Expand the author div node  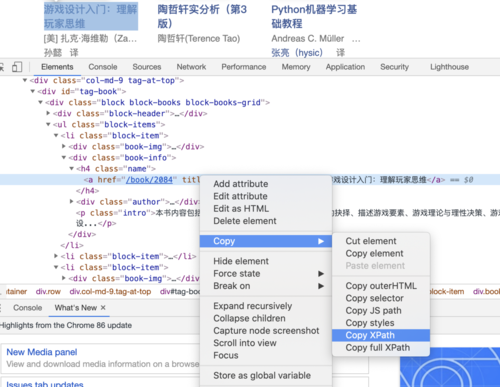(71, 201)
